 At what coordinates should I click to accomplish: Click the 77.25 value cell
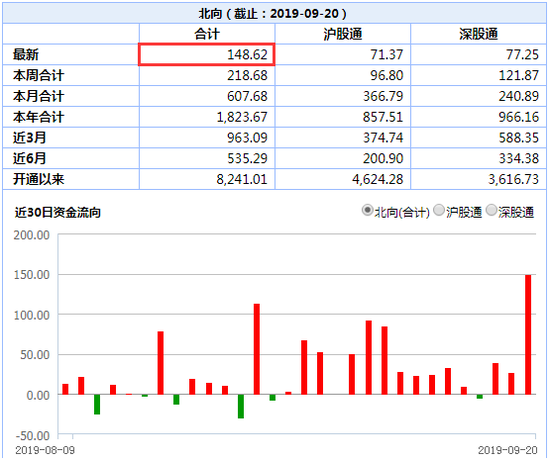tap(478, 54)
